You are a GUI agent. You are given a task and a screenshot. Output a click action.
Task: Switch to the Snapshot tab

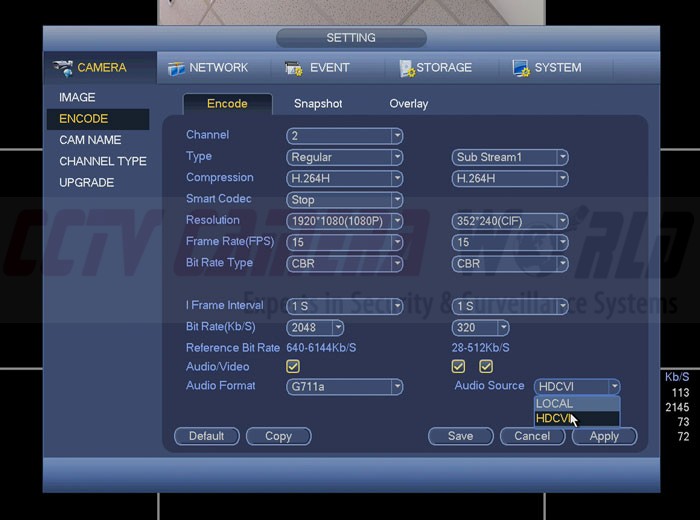coord(318,104)
